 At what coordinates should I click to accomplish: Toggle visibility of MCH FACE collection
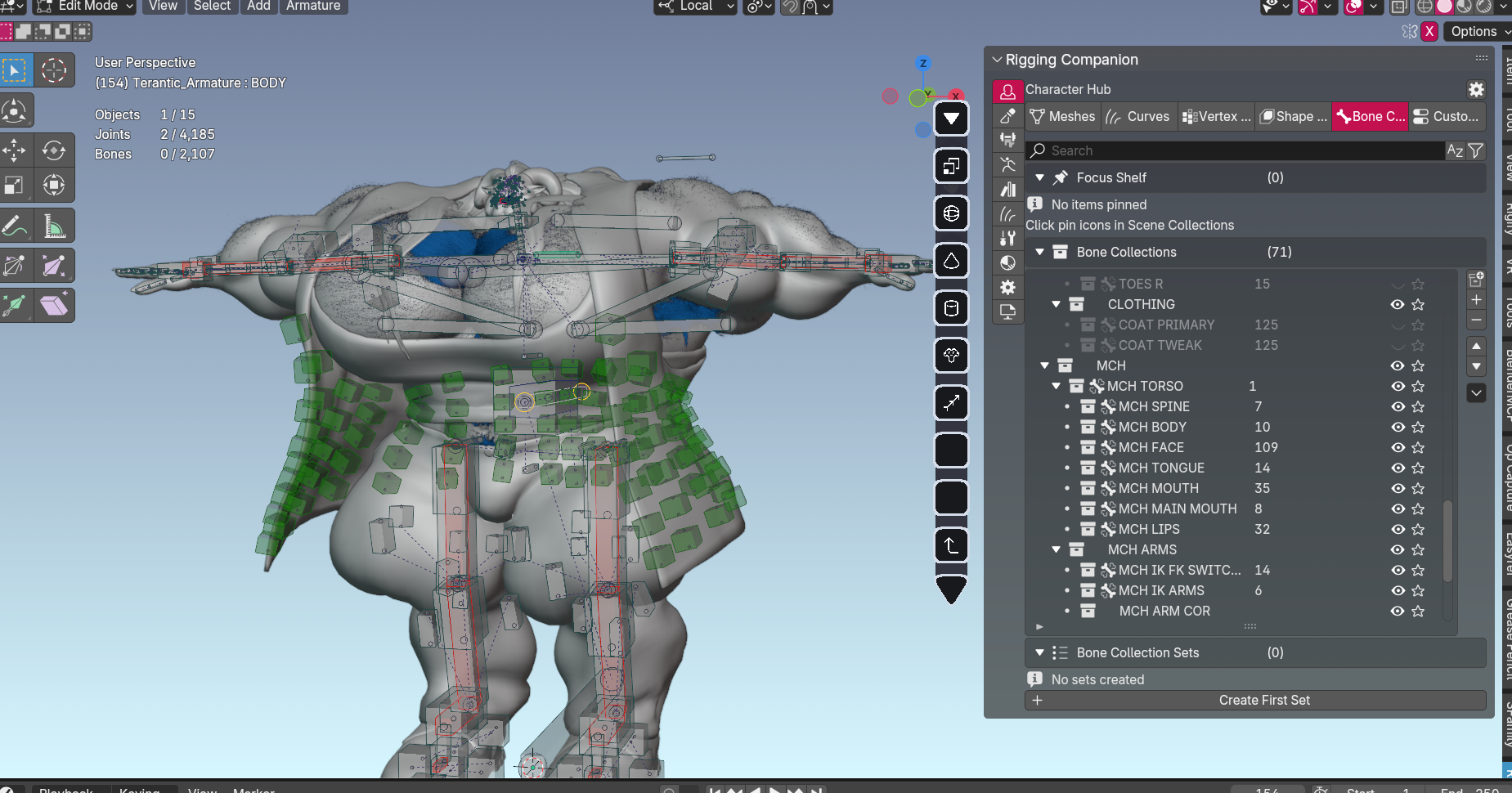(1398, 447)
